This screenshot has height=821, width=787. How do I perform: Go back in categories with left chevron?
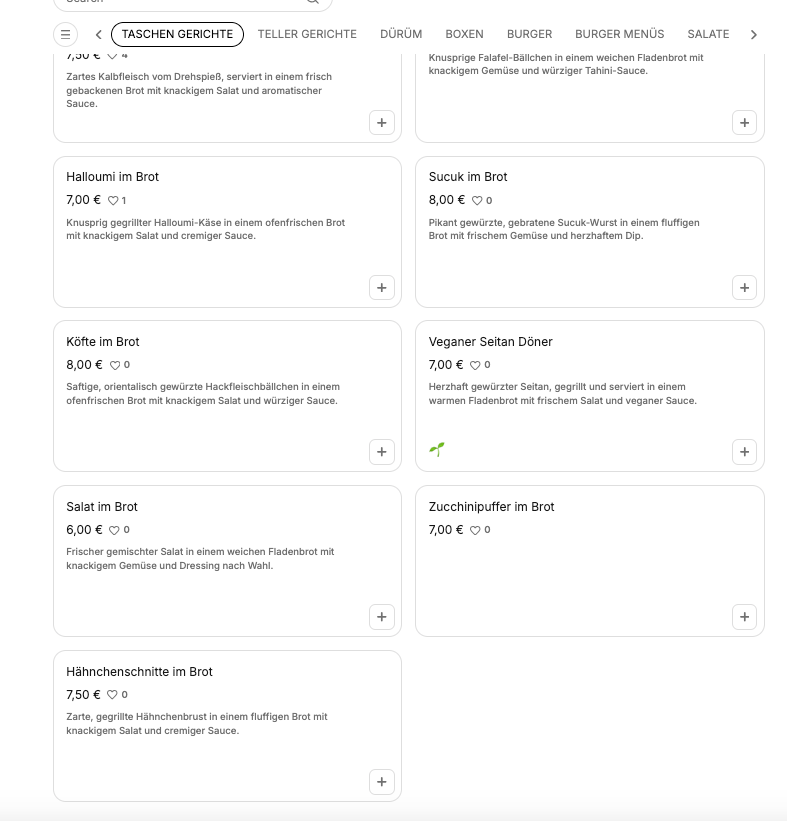[98, 35]
